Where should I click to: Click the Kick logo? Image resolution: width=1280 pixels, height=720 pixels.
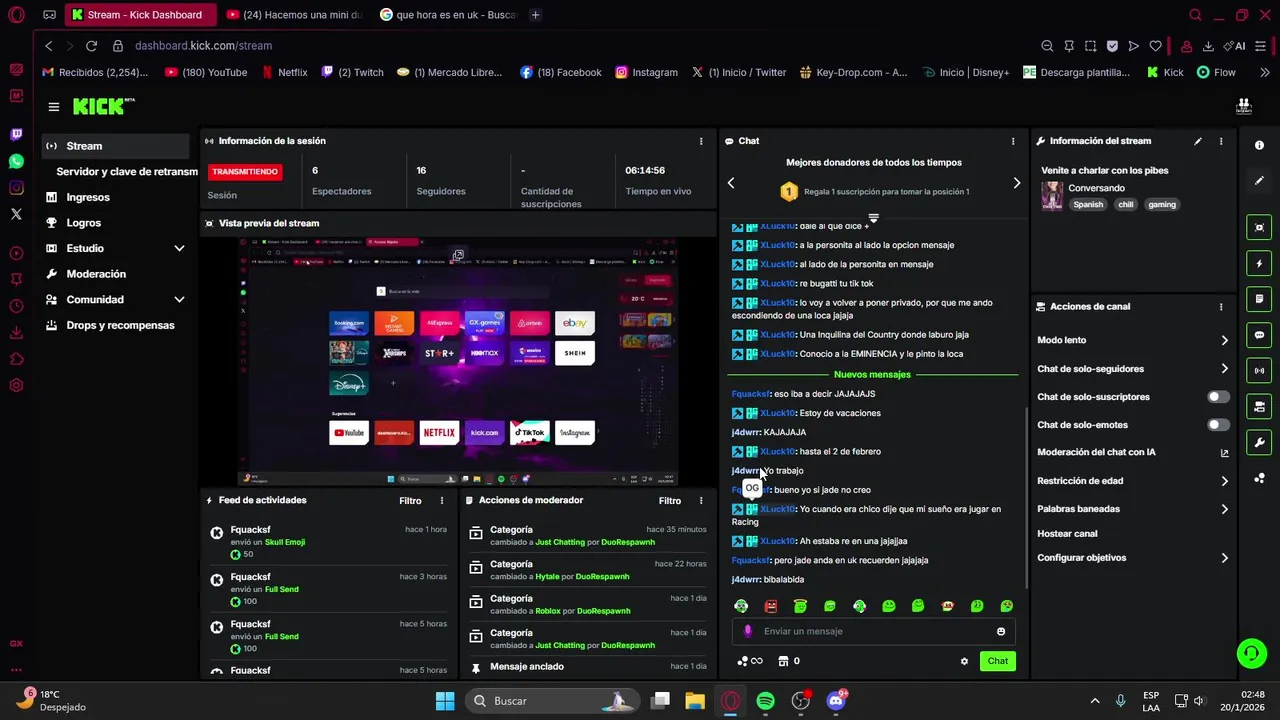coord(103,106)
